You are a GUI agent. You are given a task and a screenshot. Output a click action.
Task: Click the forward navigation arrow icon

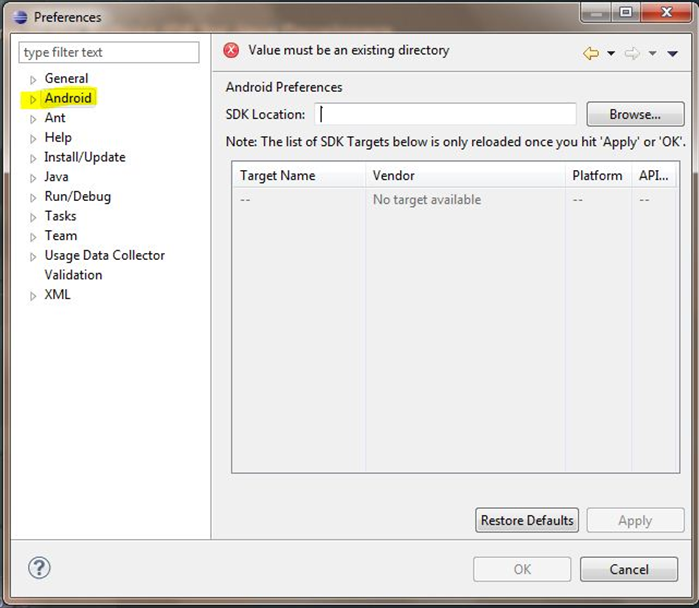(x=632, y=53)
